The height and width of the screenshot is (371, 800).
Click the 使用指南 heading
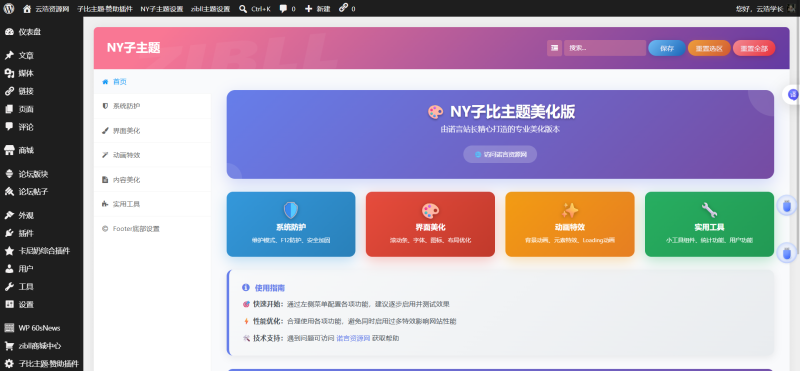point(270,288)
